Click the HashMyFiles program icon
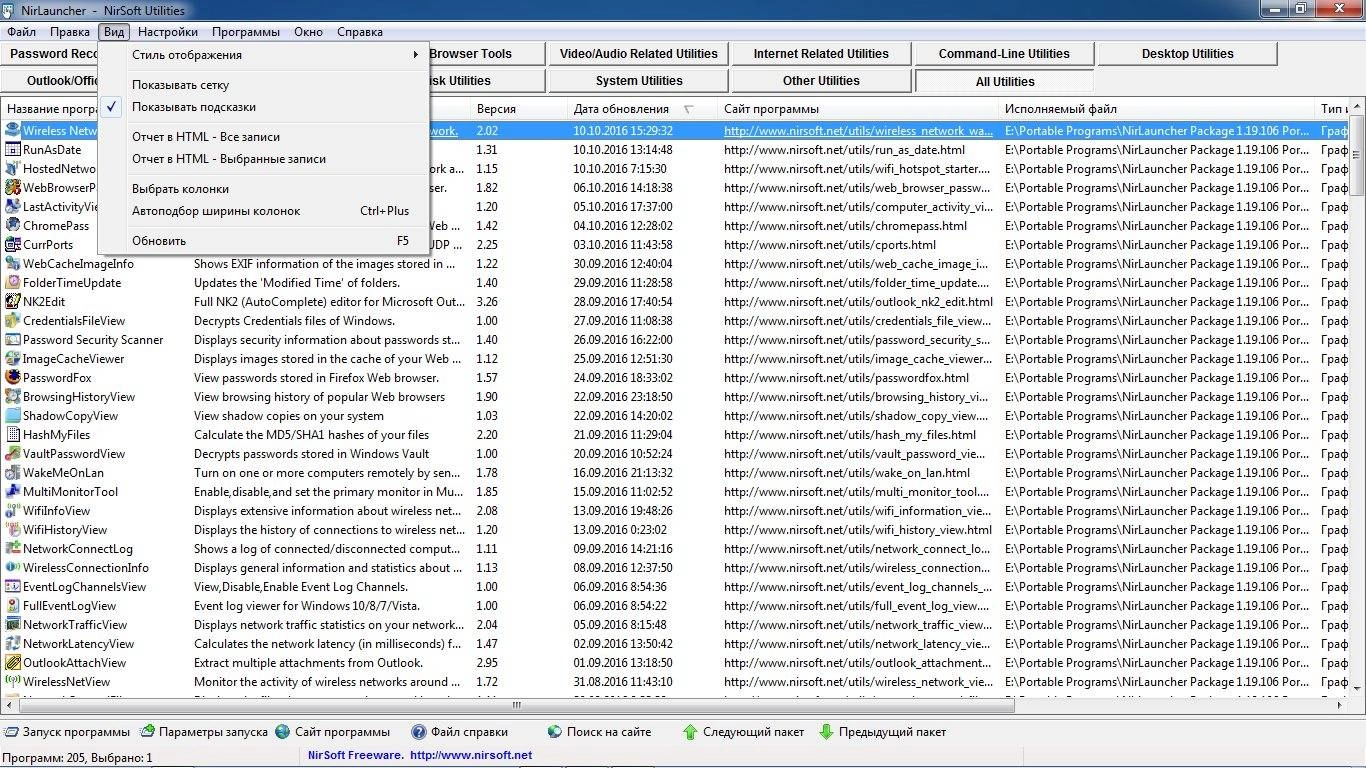Image resolution: width=1366 pixels, height=768 pixels. (13, 435)
